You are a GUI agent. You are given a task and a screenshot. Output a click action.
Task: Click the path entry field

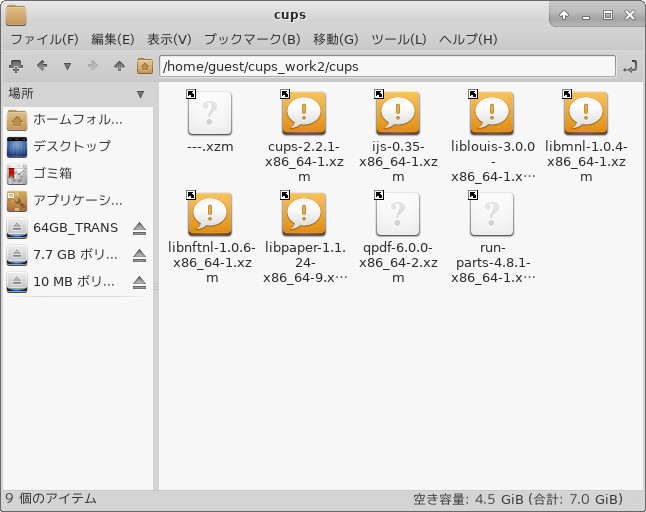pyautogui.click(x=387, y=66)
